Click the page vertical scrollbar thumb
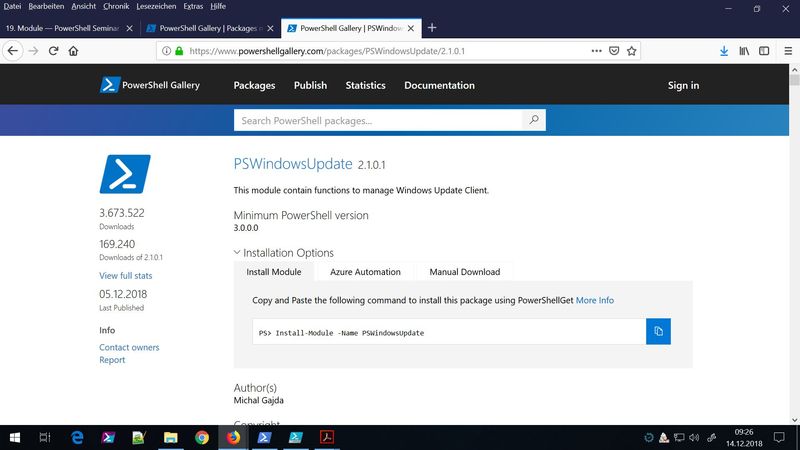This screenshot has width=800, height=450. tap(794, 80)
